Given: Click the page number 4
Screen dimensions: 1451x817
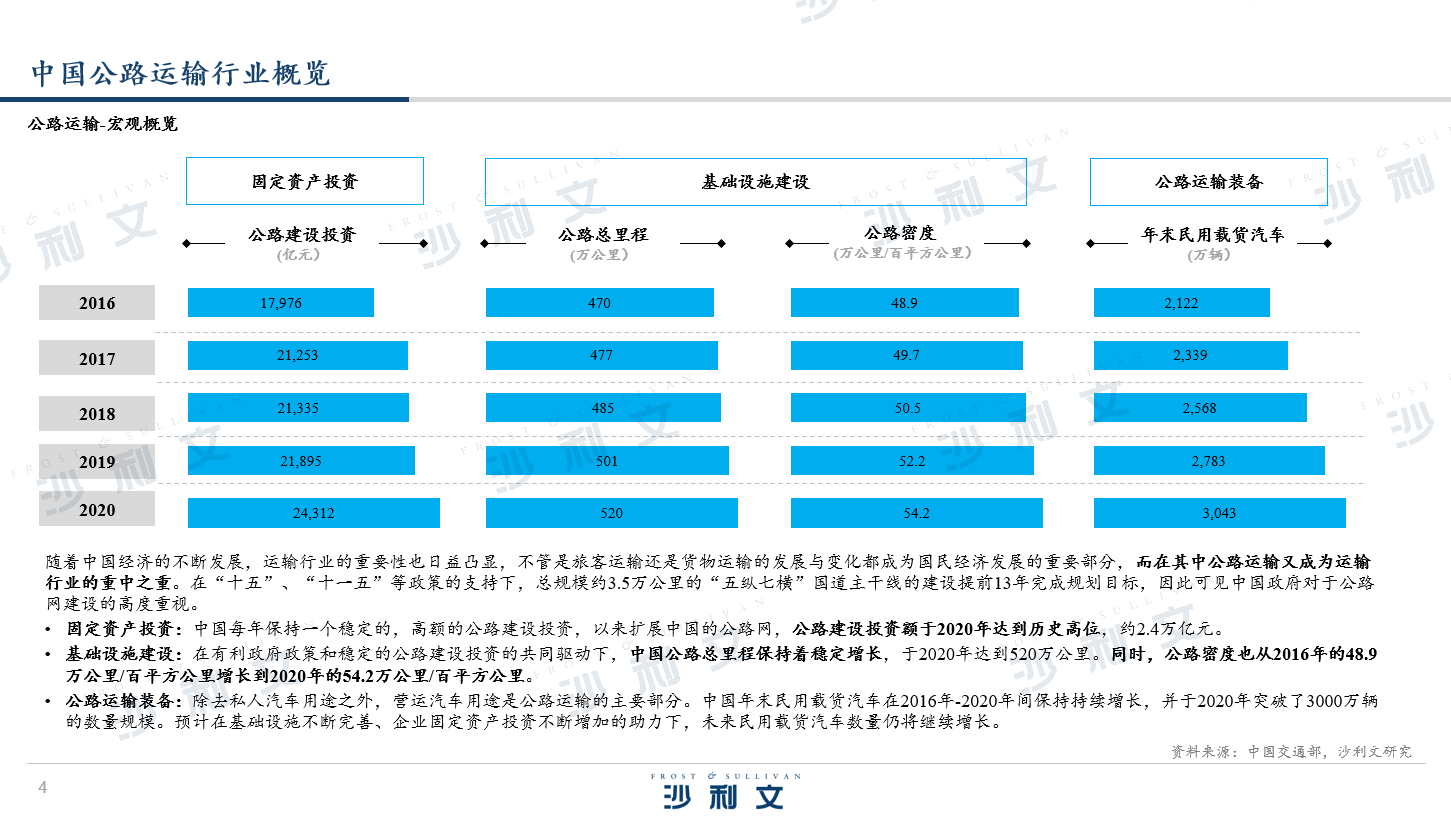Looking at the screenshot, I should pyautogui.click(x=42, y=788).
